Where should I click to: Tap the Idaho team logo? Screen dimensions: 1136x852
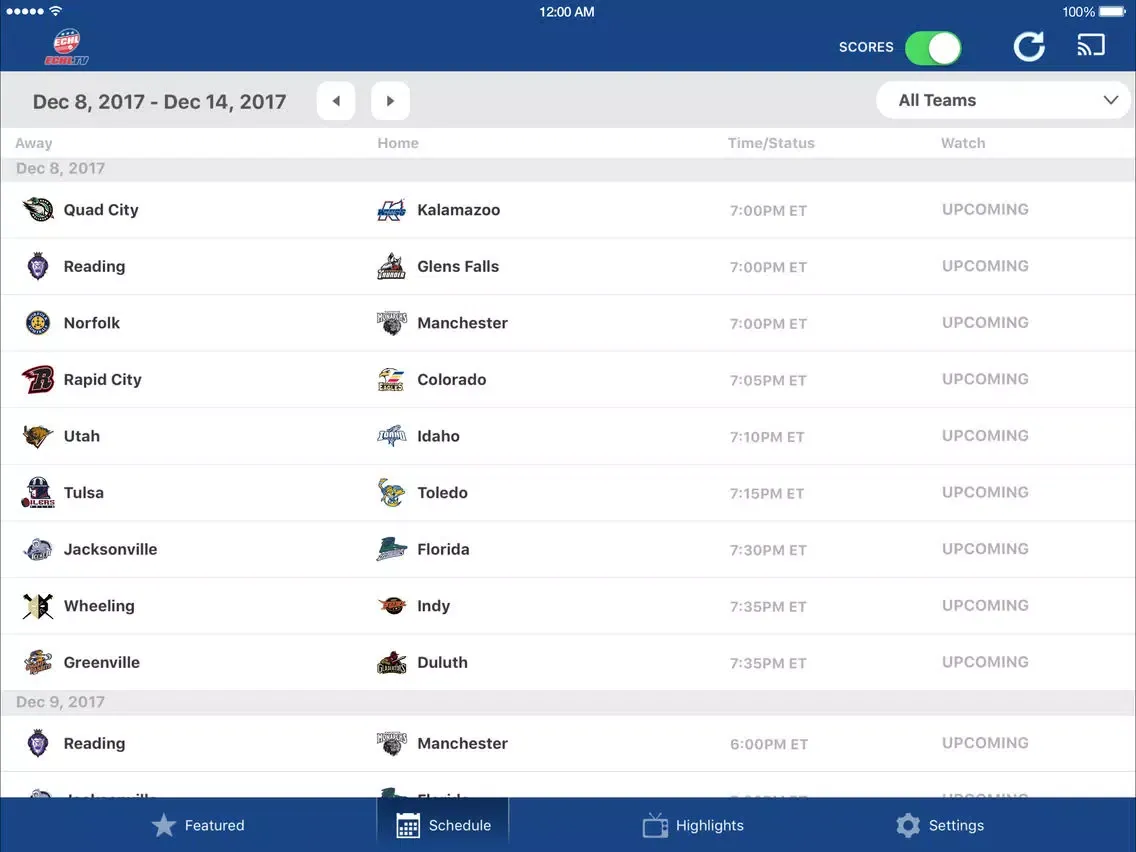(391, 435)
